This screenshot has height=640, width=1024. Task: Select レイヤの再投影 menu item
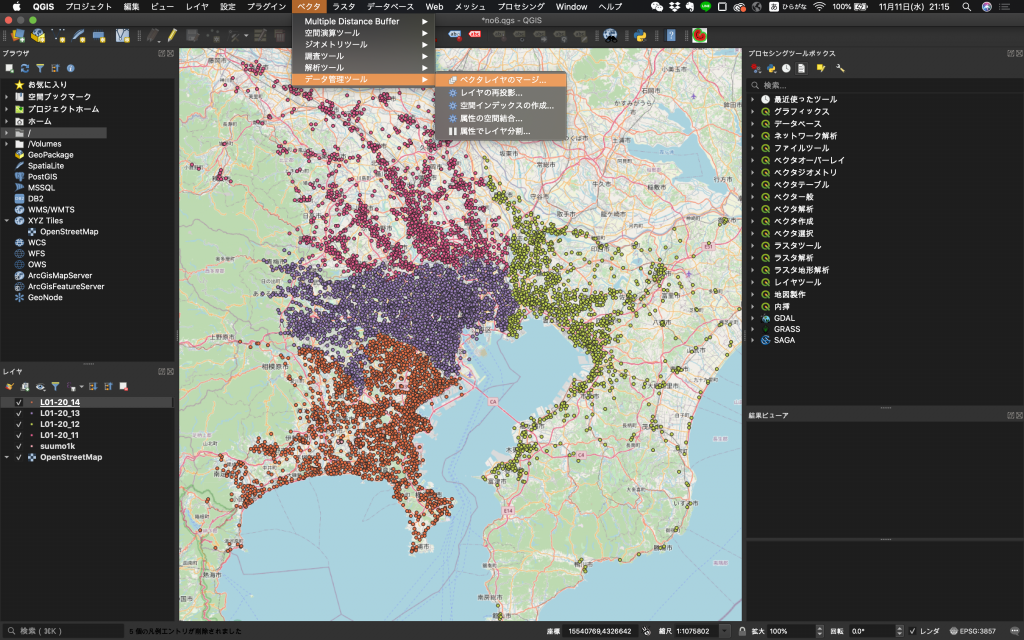[x=500, y=93]
